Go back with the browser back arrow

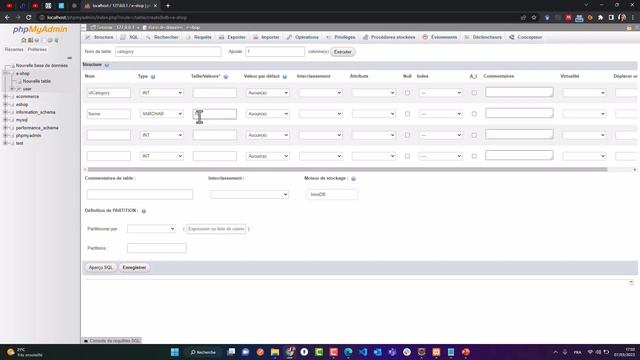(x=7, y=18)
